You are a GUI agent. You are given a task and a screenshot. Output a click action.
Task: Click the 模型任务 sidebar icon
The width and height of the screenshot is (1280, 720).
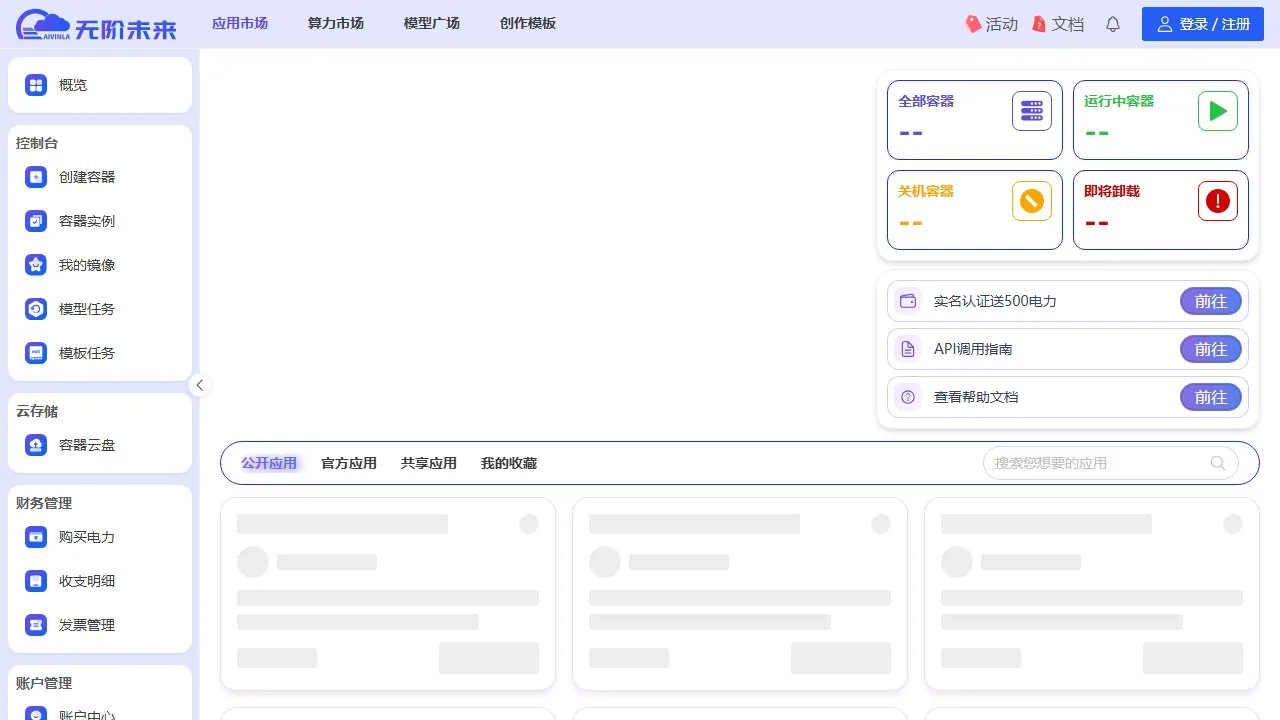pyautogui.click(x=36, y=309)
